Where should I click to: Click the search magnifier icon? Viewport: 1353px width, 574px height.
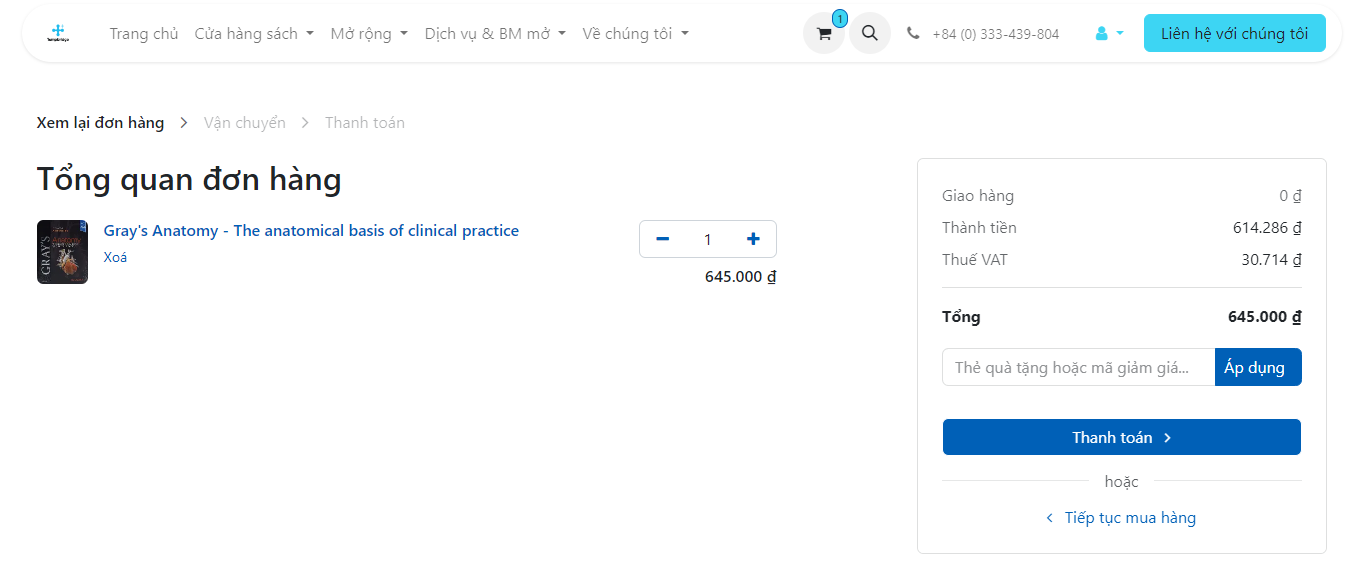coord(870,33)
